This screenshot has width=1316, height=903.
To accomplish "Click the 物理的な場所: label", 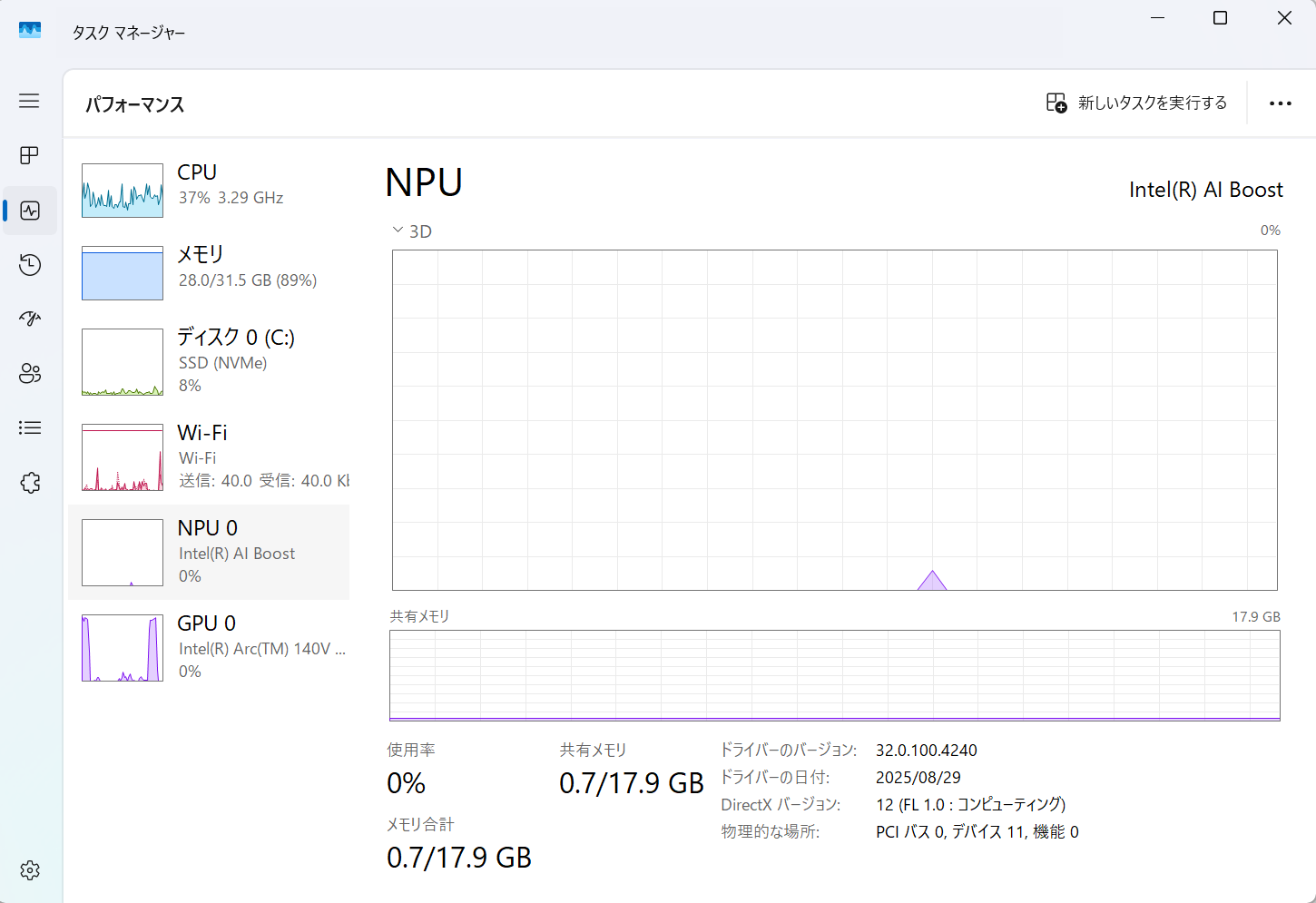I will [x=770, y=832].
